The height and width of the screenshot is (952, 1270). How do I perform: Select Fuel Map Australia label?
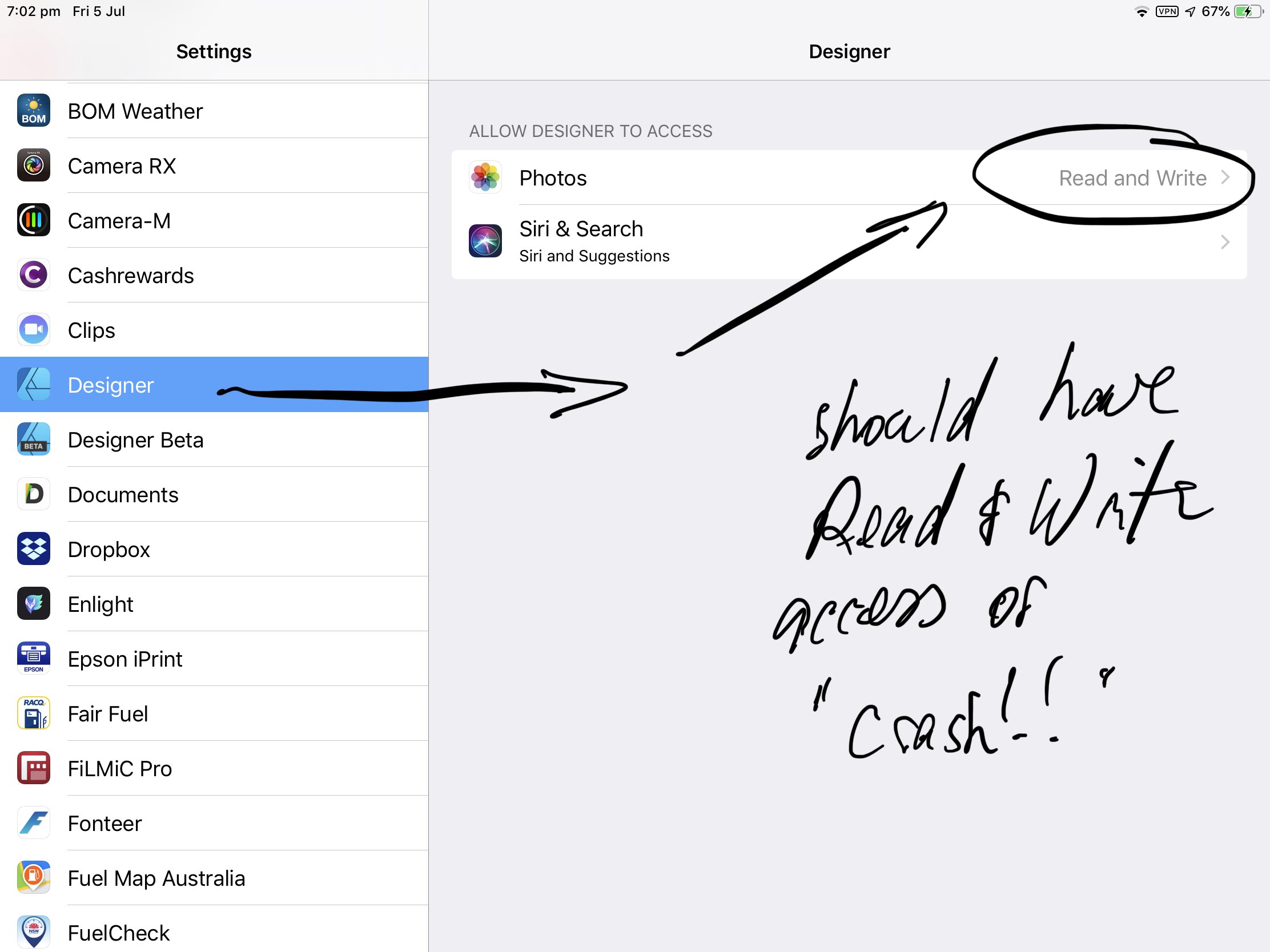click(x=156, y=878)
